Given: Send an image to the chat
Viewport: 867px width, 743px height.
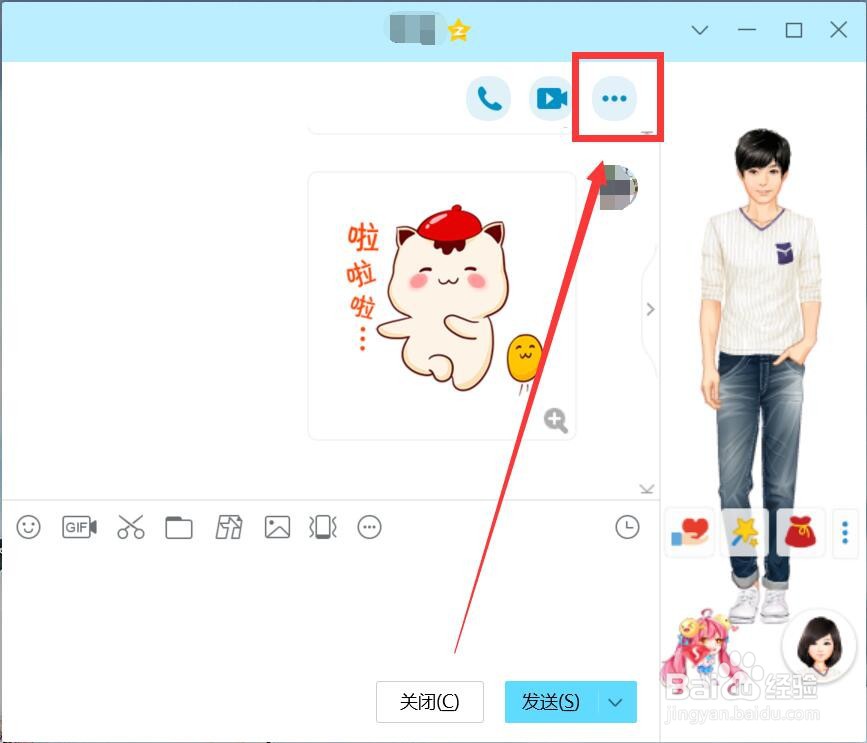Looking at the screenshot, I should tap(276, 527).
